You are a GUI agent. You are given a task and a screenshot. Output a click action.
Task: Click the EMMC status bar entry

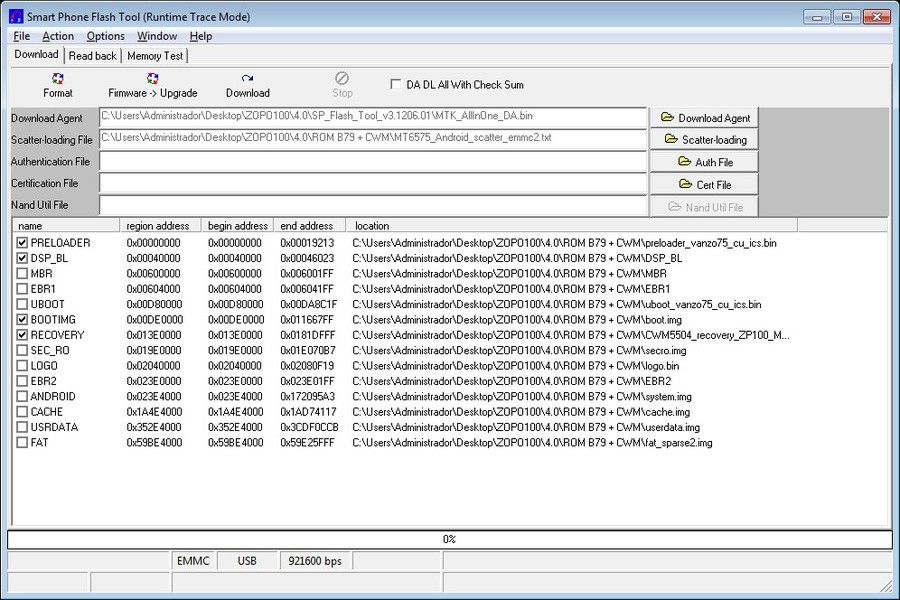pos(193,561)
